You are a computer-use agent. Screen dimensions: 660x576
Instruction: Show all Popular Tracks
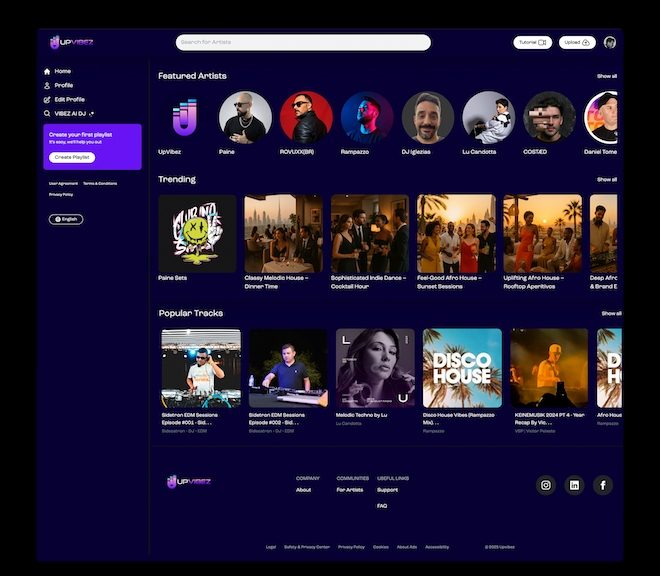tap(611, 314)
